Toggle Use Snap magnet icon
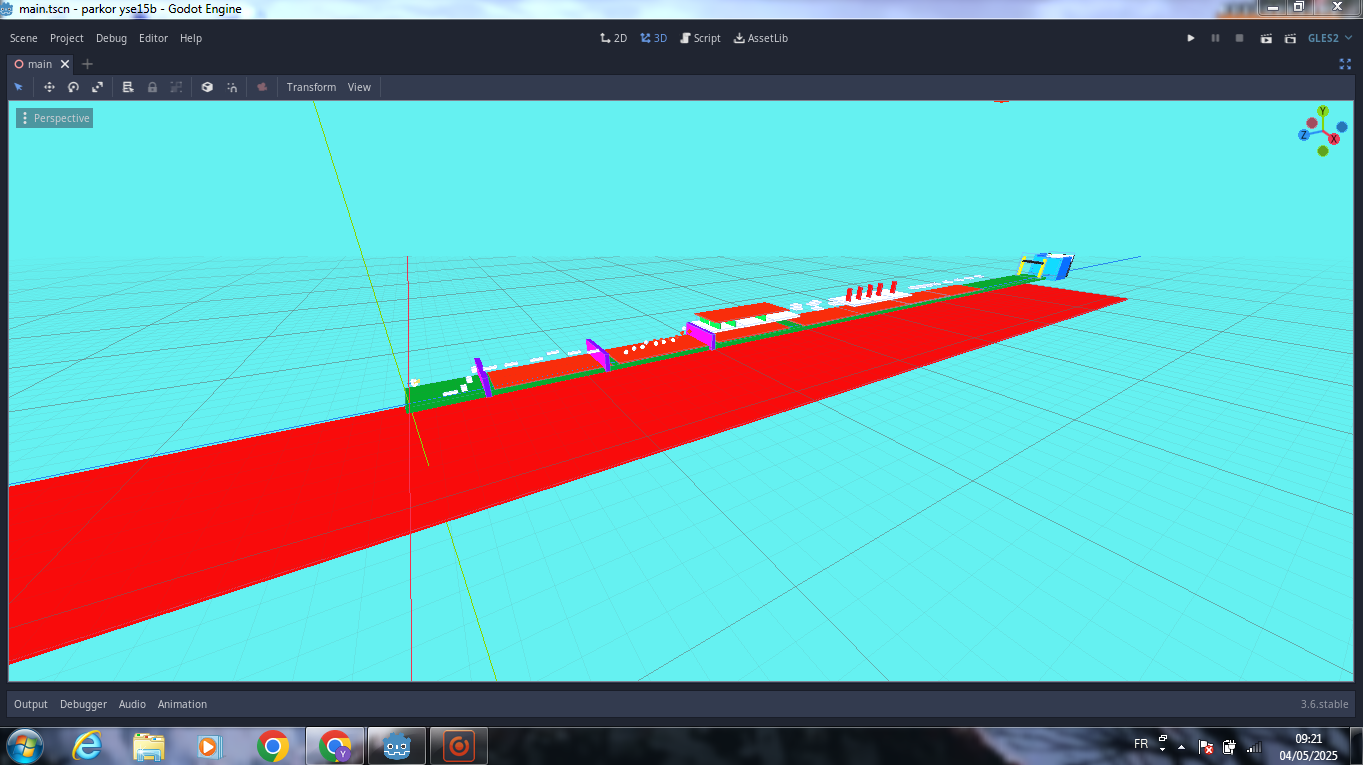The height and width of the screenshot is (765, 1363). point(232,87)
